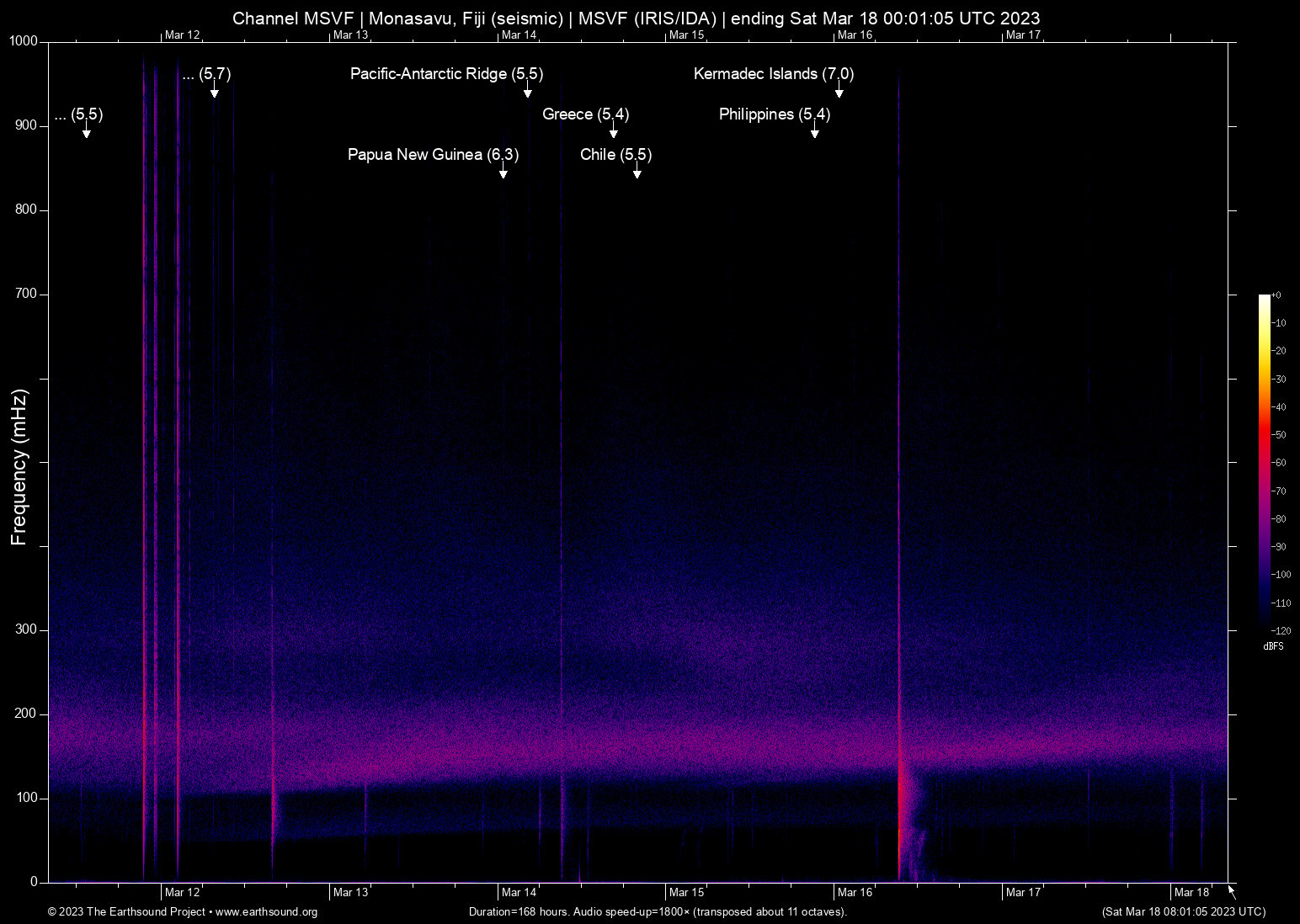Click the arrow marker under Pacific-Antarctic Ridge (5.5)

point(528,91)
